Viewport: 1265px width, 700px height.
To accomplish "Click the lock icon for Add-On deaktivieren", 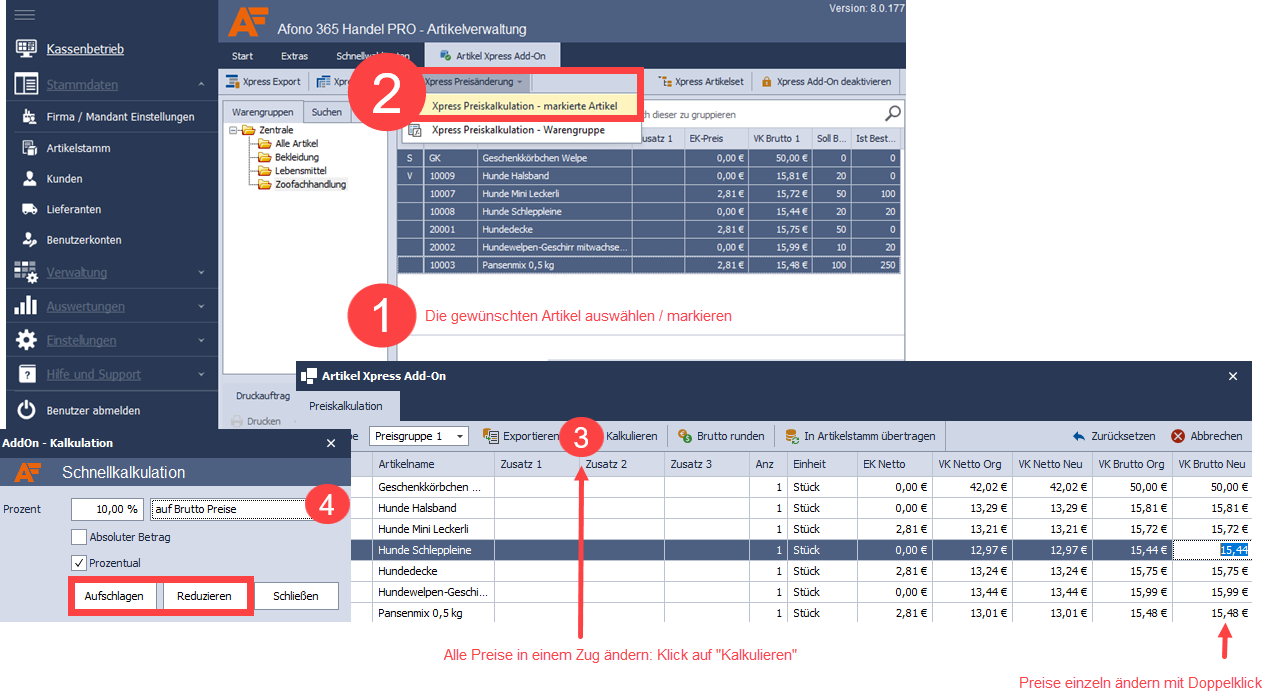I will tap(767, 82).
